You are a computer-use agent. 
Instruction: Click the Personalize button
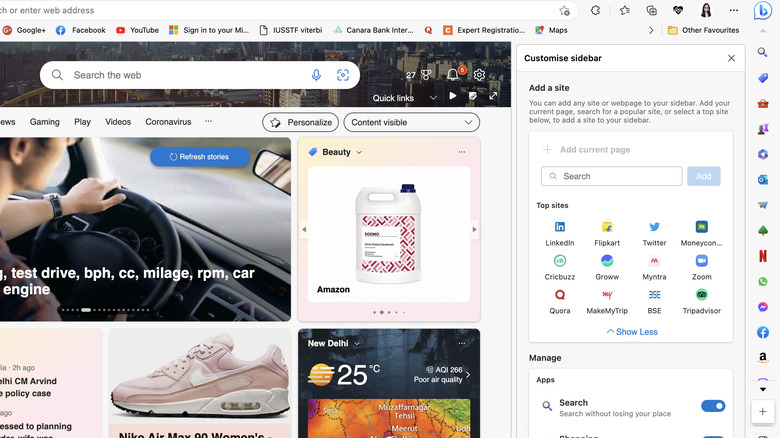(300, 122)
